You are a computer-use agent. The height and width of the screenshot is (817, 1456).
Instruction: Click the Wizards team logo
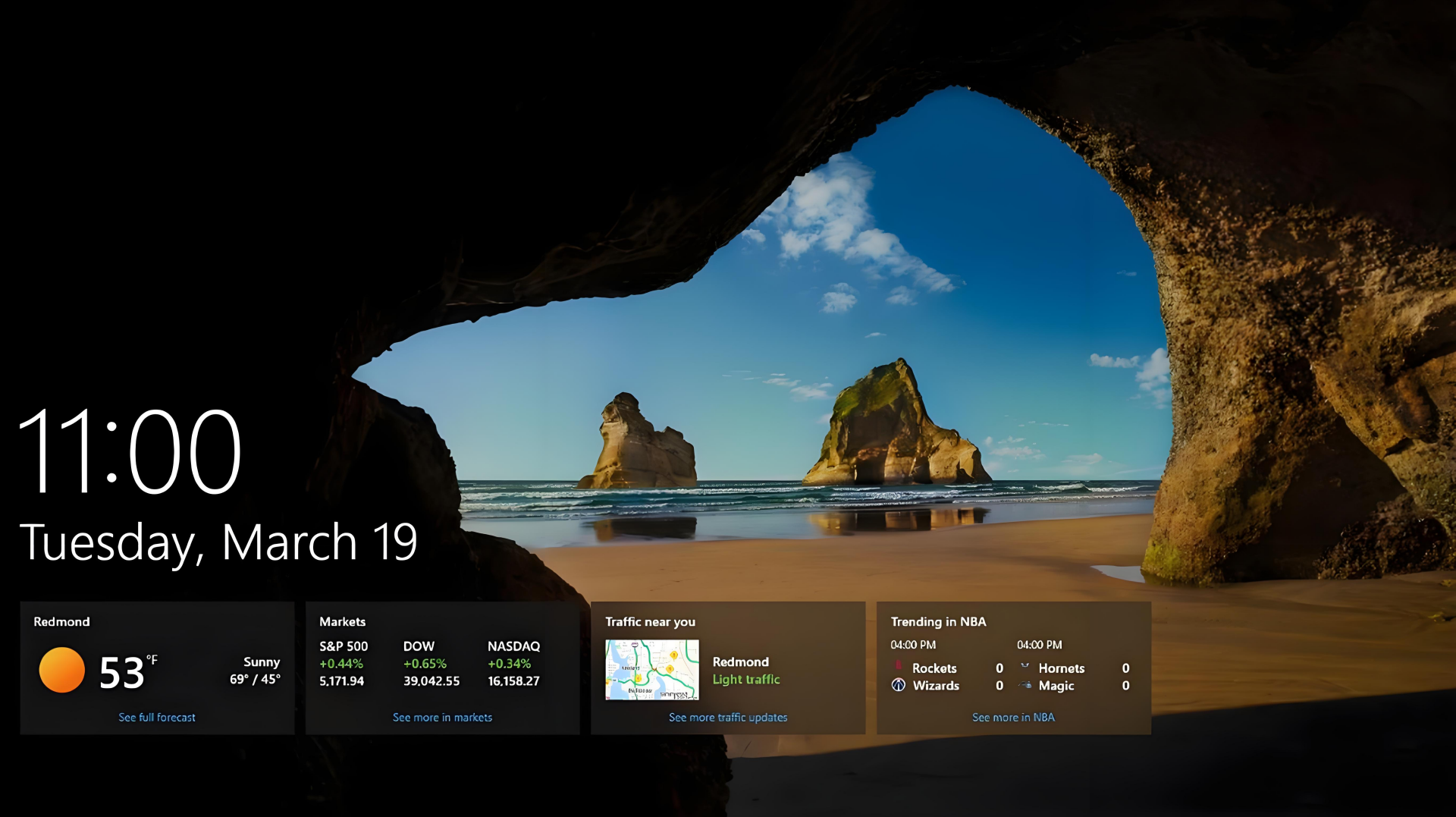point(899,685)
